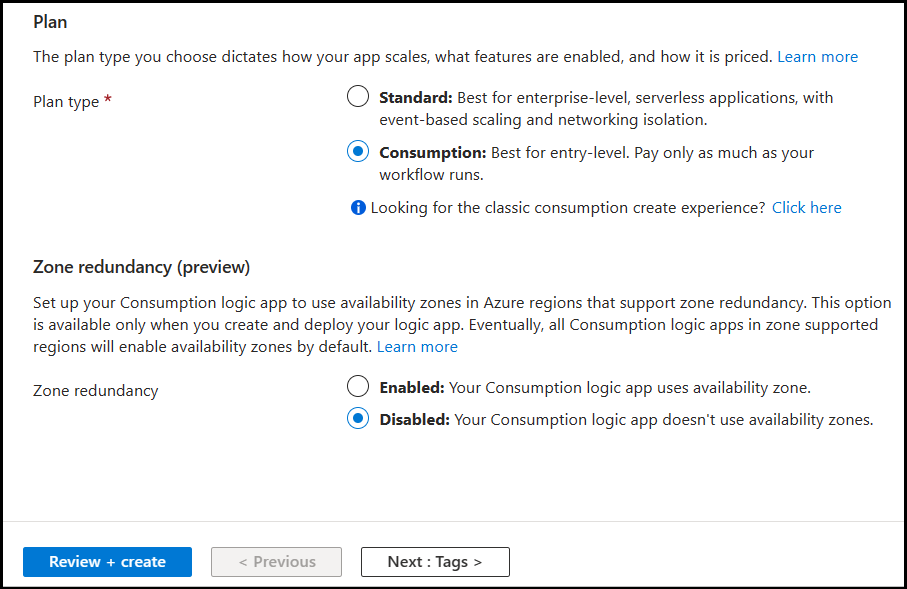Click the 'Standard:' option description text
The height and width of the screenshot is (589, 907).
coord(606,108)
